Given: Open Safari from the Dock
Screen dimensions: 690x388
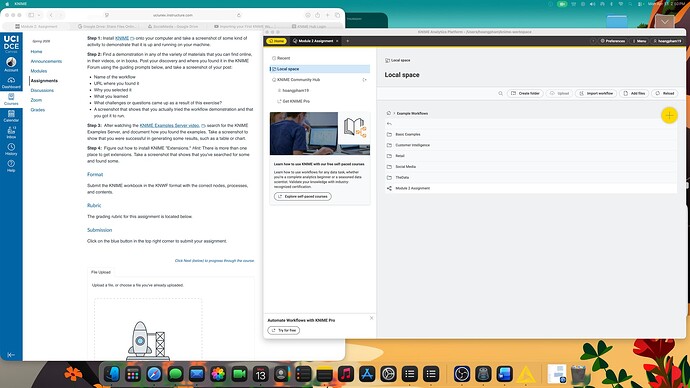Looking at the screenshot, I should pos(154,374).
